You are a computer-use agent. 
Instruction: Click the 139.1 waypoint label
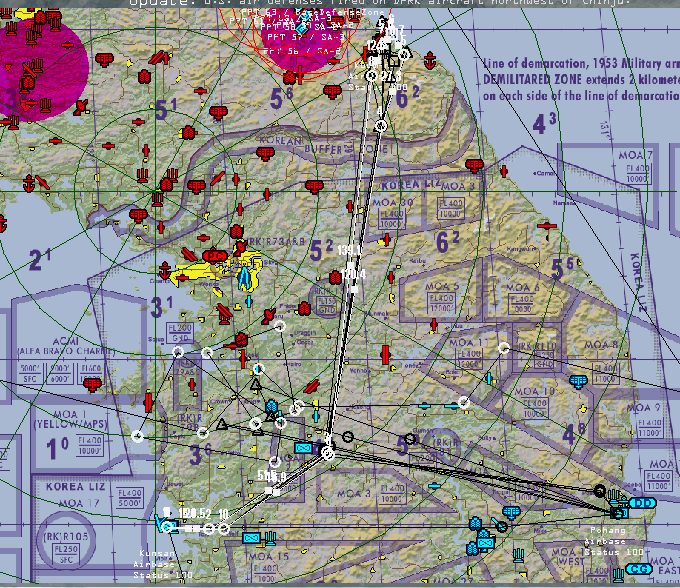pyautogui.click(x=350, y=250)
